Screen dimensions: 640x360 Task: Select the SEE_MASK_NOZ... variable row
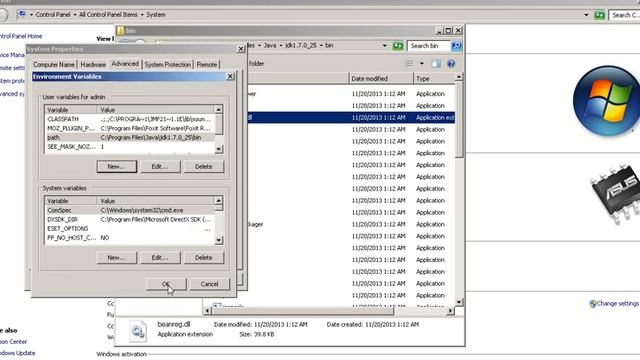coord(129,147)
